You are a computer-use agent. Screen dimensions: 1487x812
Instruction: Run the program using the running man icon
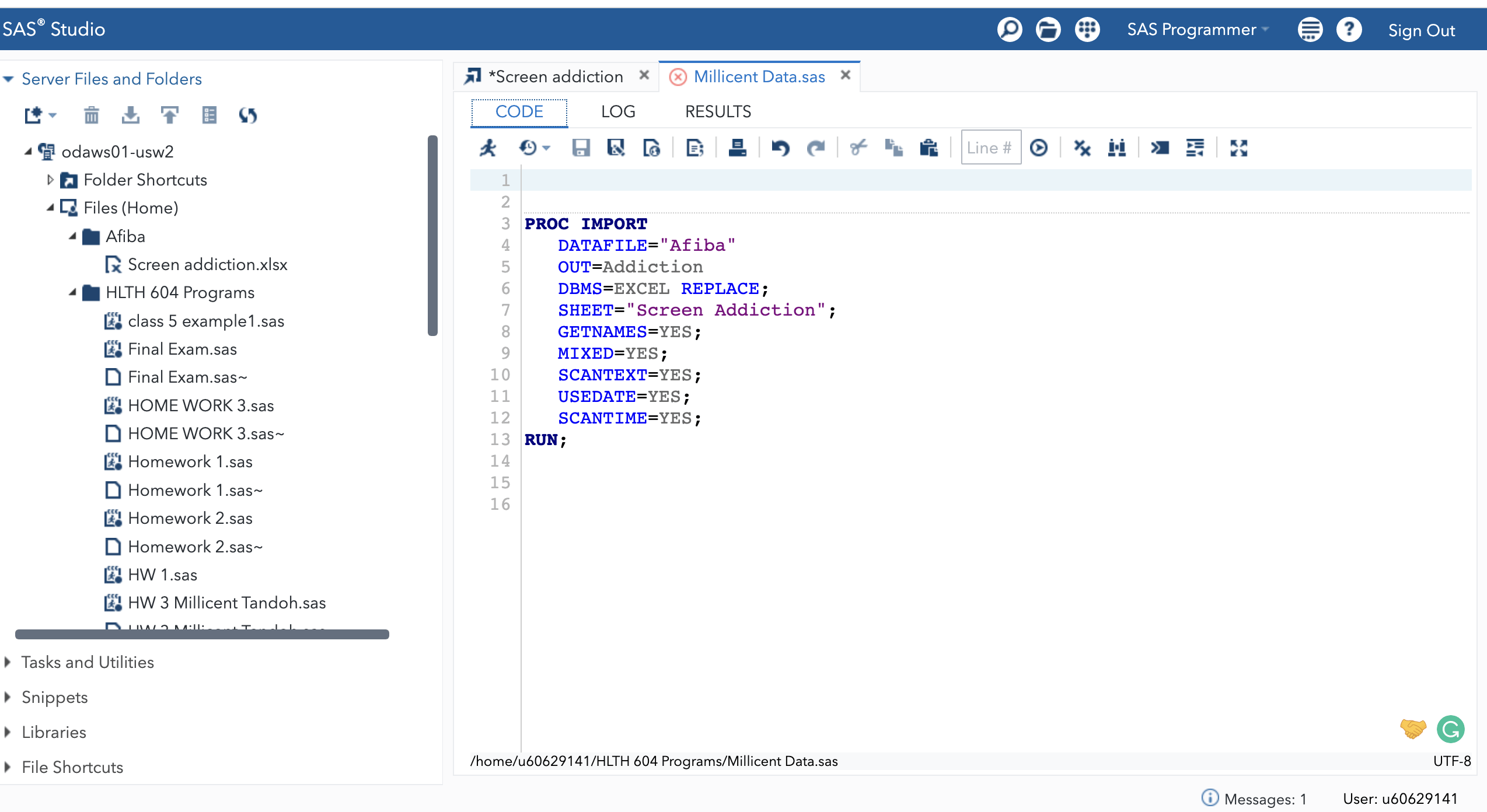pyautogui.click(x=488, y=148)
